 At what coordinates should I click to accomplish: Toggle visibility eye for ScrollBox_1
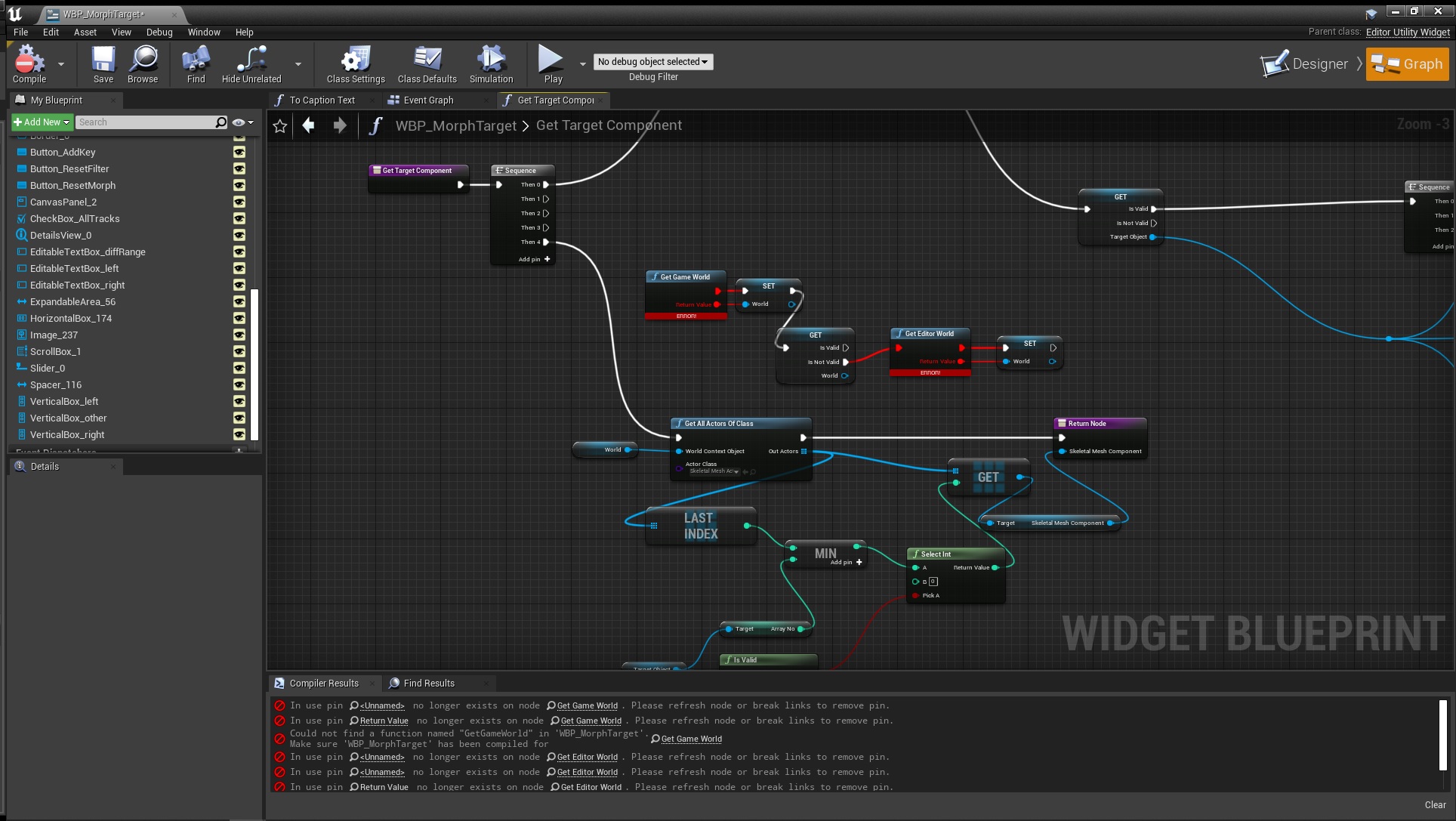239,351
